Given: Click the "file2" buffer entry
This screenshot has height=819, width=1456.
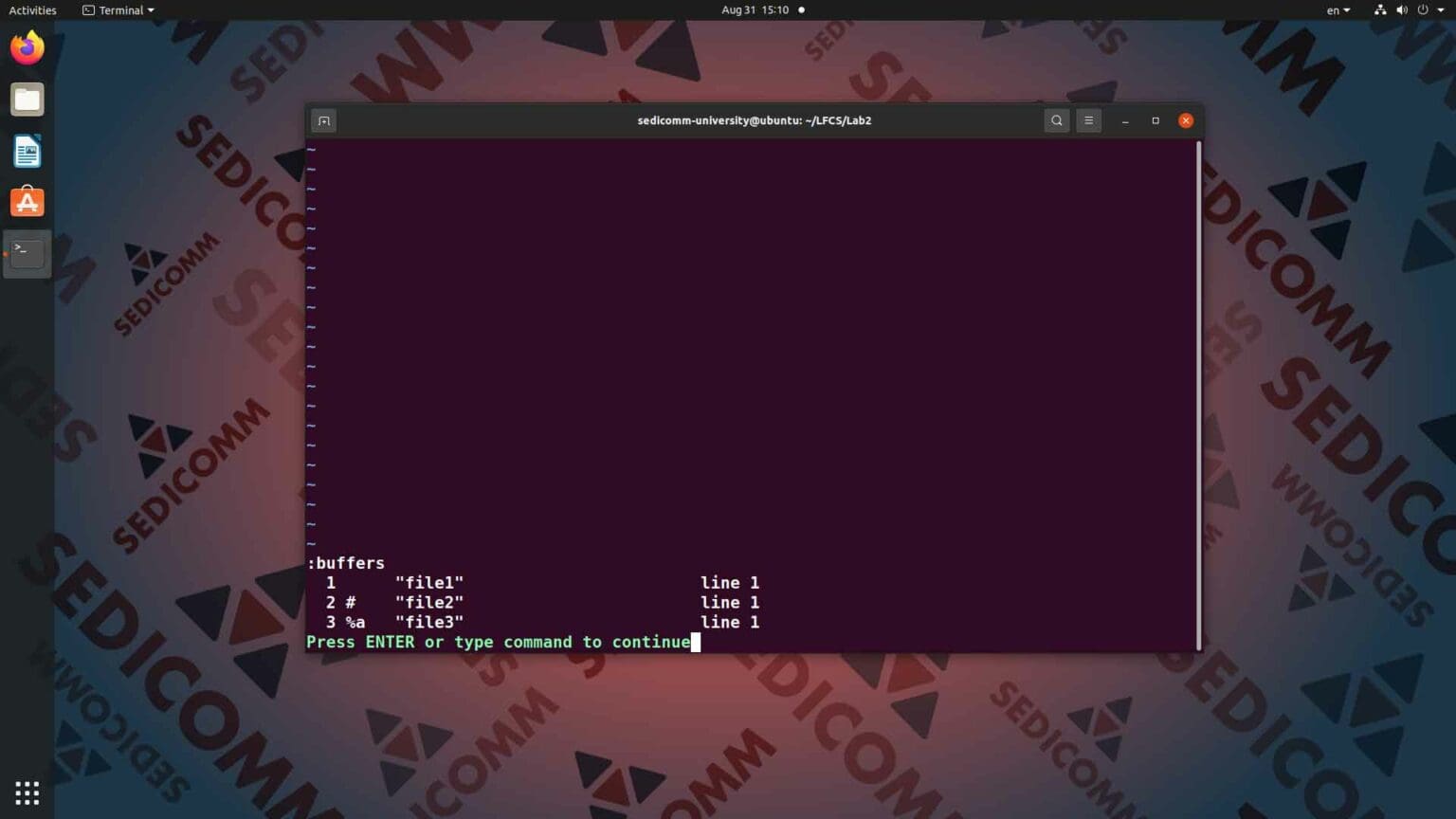Looking at the screenshot, I should tap(429, 603).
